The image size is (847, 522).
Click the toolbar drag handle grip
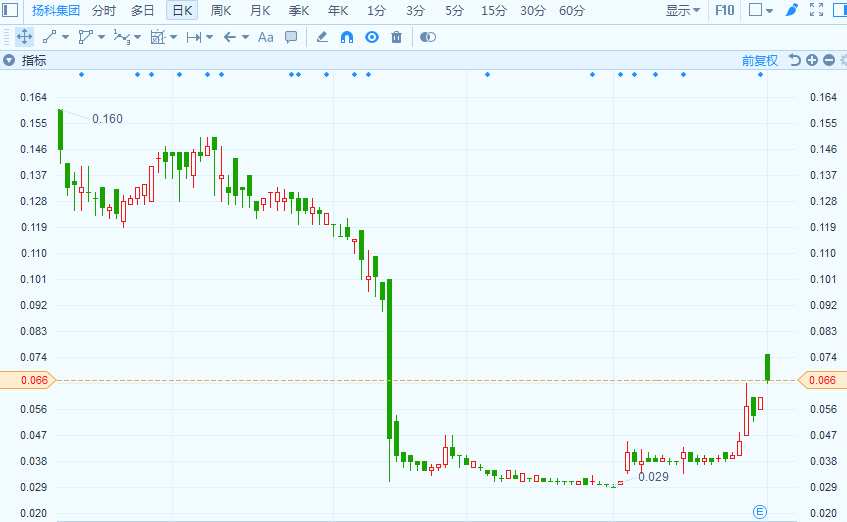point(6,37)
